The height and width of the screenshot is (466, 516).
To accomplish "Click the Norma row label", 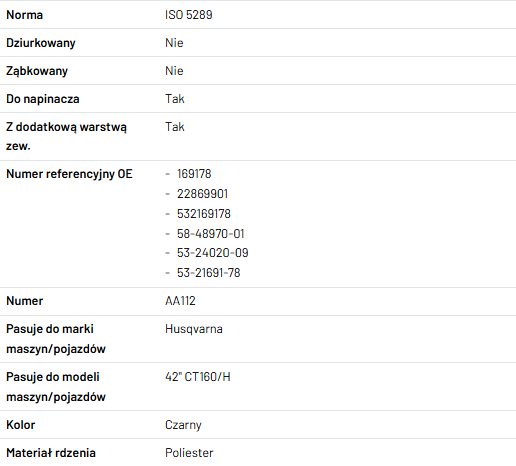I will pyautogui.click(x=25, y=15).
